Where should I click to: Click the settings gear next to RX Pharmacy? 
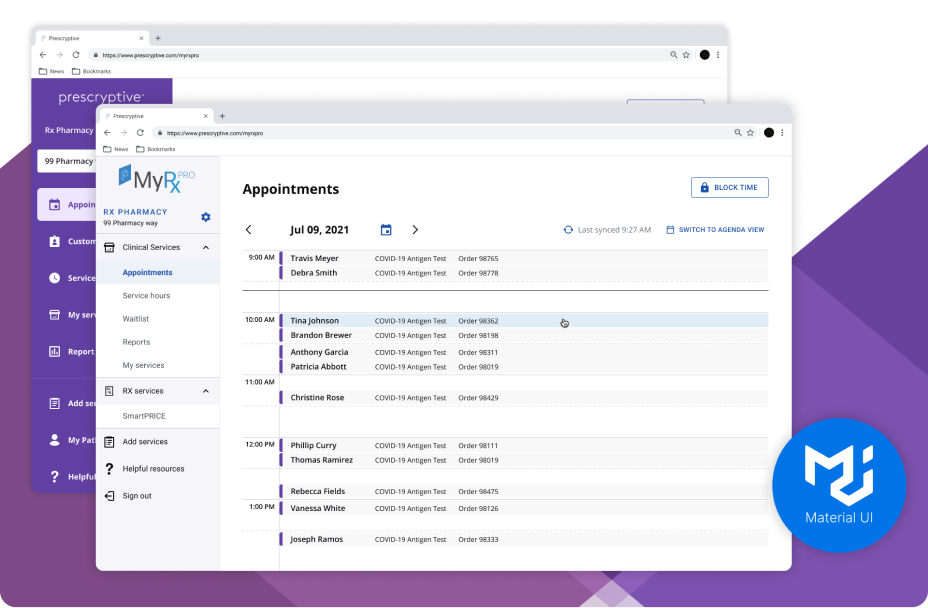point(206,217)
